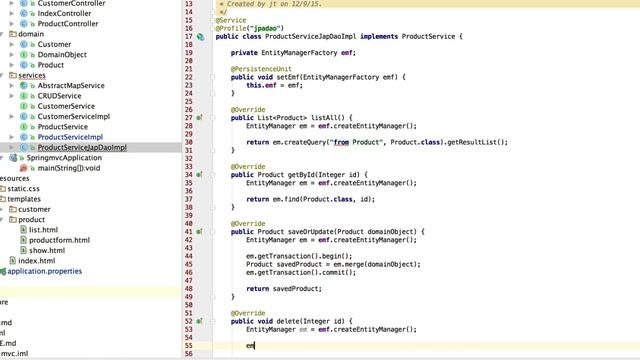This screenshot has width=640, height=360.
Task: Click the override gutter icon for saveOrUpdate
Action: [199, 232]
